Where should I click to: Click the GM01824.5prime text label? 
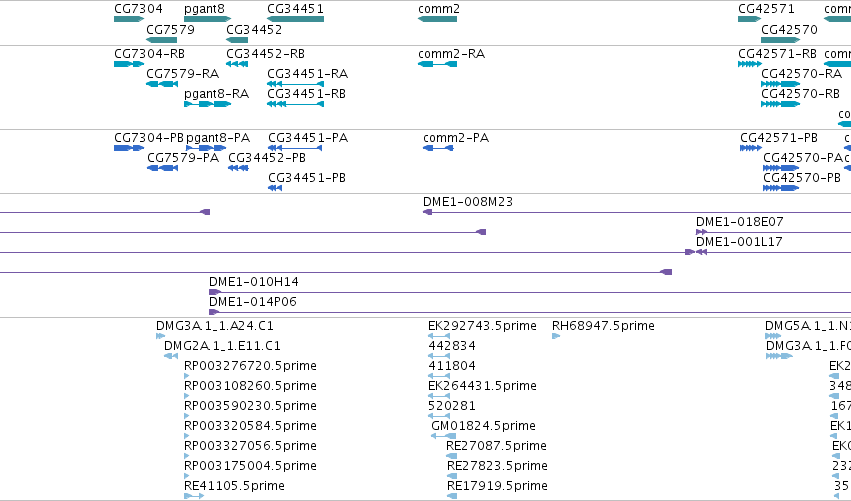click(x=483, y=426)
